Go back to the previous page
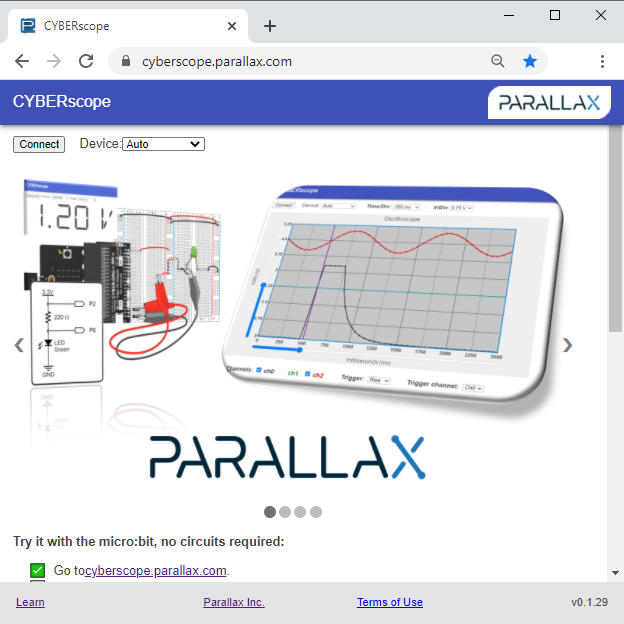The width and height of the screenshot is (624, 624). 22,61
